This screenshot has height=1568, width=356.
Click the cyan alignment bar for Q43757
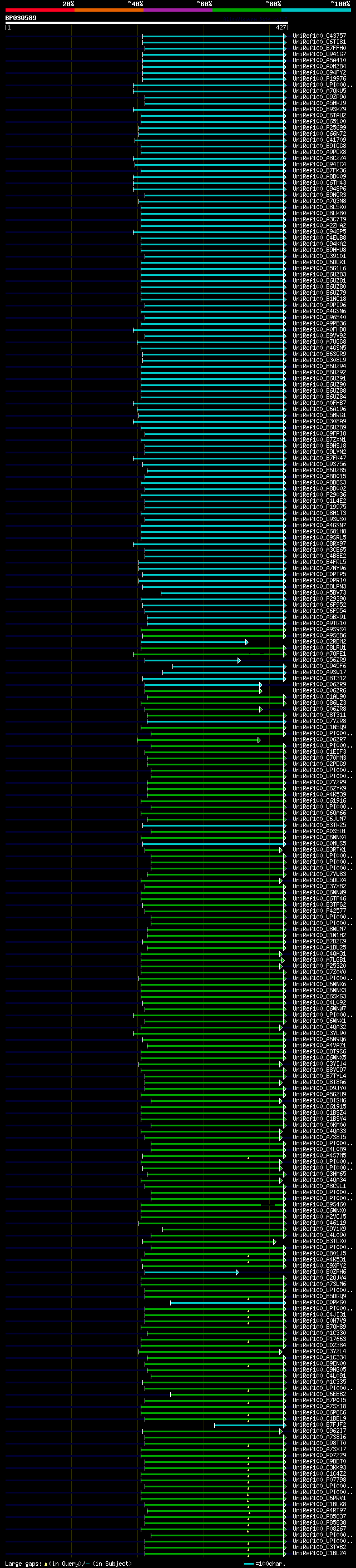[214, 36]
